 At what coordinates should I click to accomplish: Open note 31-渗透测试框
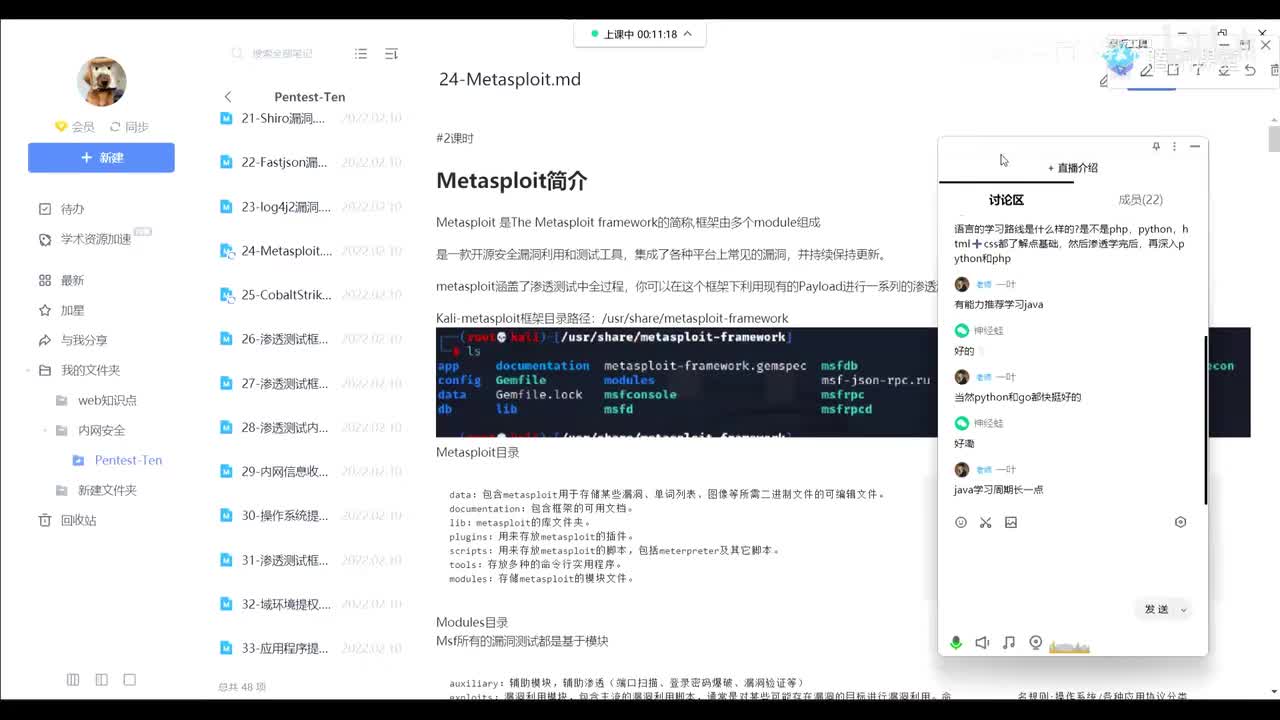click(x=310, y=560)
